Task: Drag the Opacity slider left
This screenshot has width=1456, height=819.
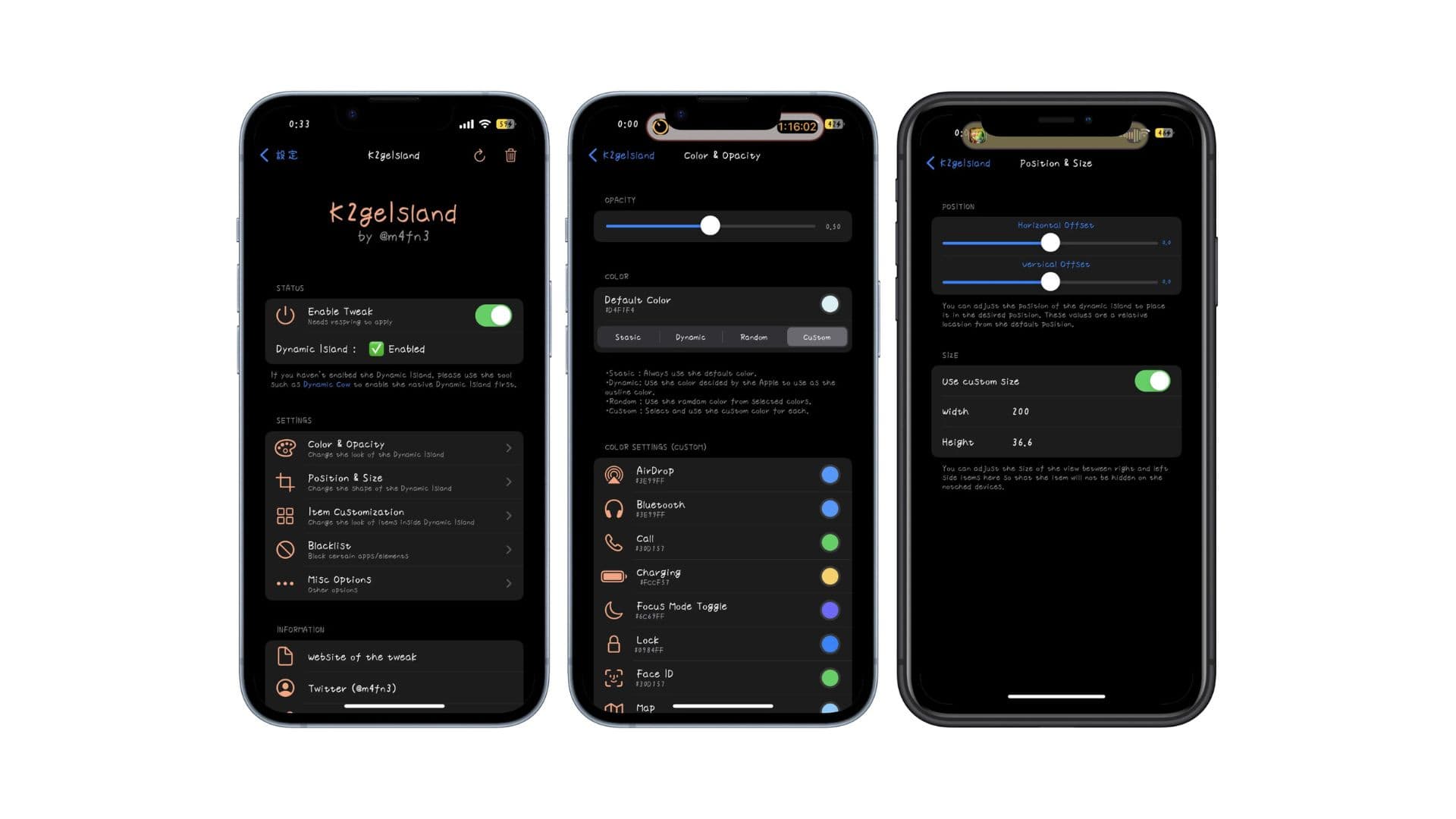Action: point(711,226)
